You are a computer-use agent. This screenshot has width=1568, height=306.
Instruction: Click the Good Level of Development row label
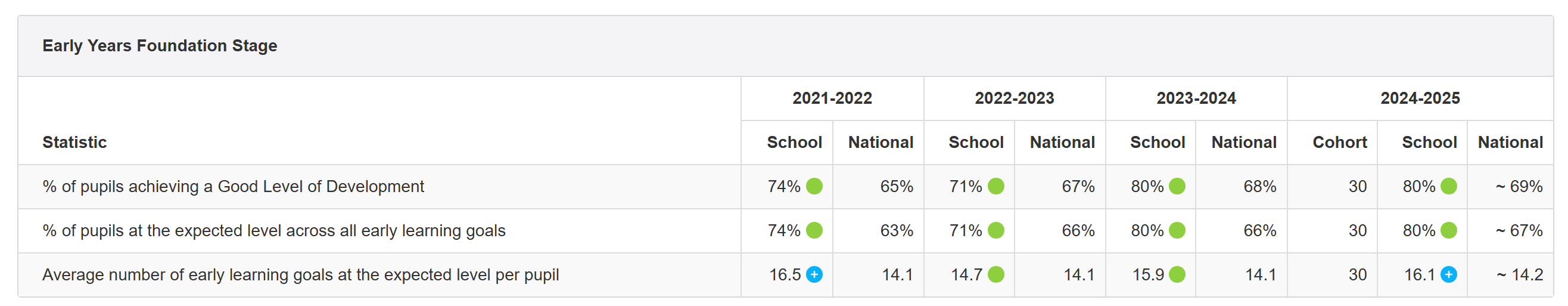pos(233,187)
